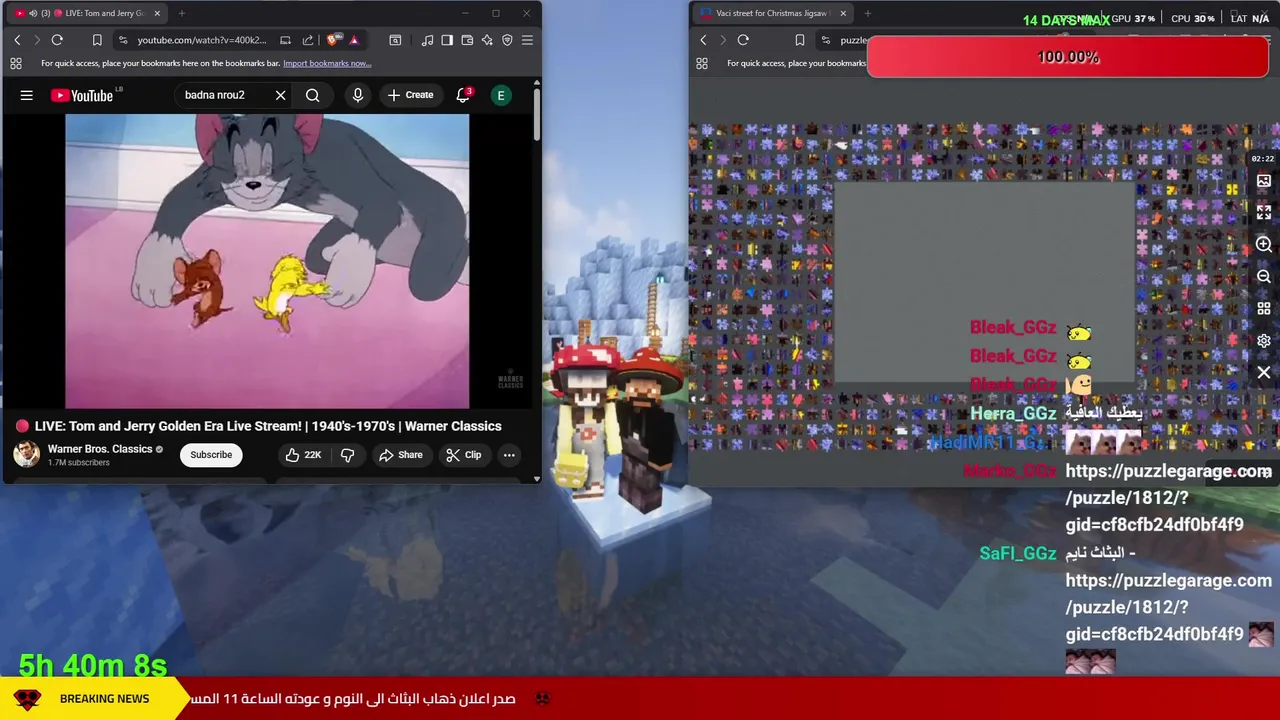
Task: Arrange puzzle pieces with grid icon
Action: tap(1264, 309)
